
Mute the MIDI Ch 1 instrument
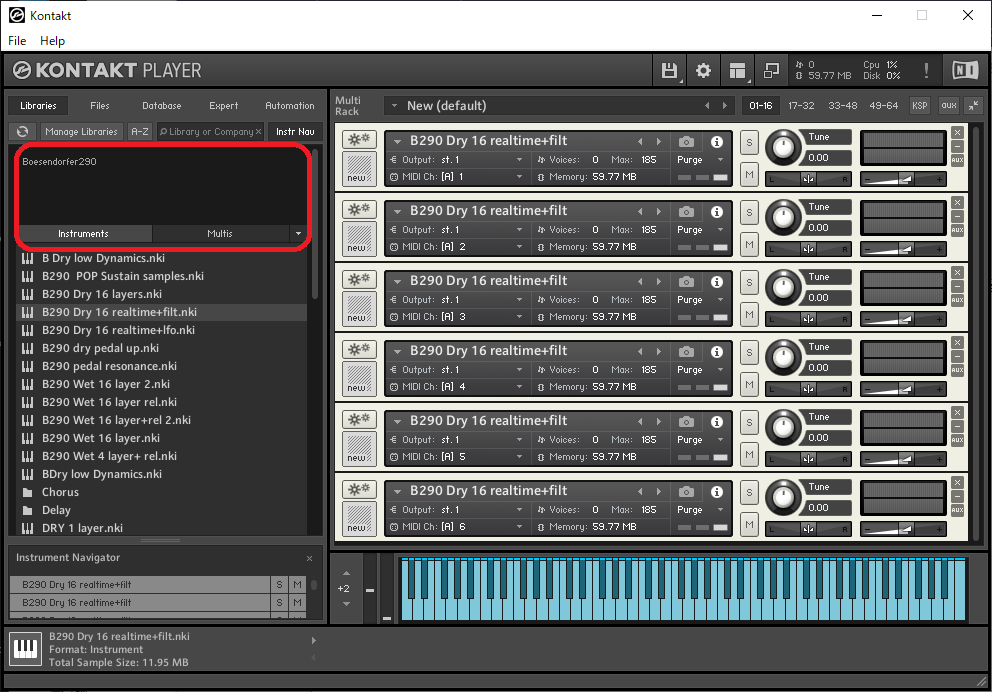pyautogui.click(x=749, y=175)
